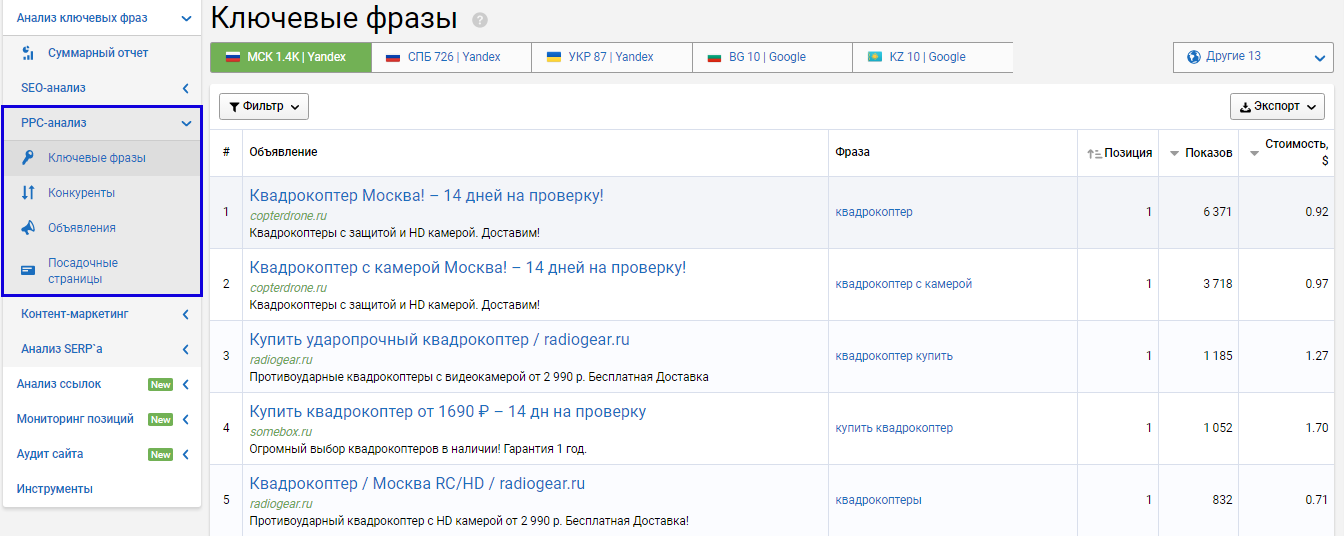Click the Фраза column header

point(853,152)
